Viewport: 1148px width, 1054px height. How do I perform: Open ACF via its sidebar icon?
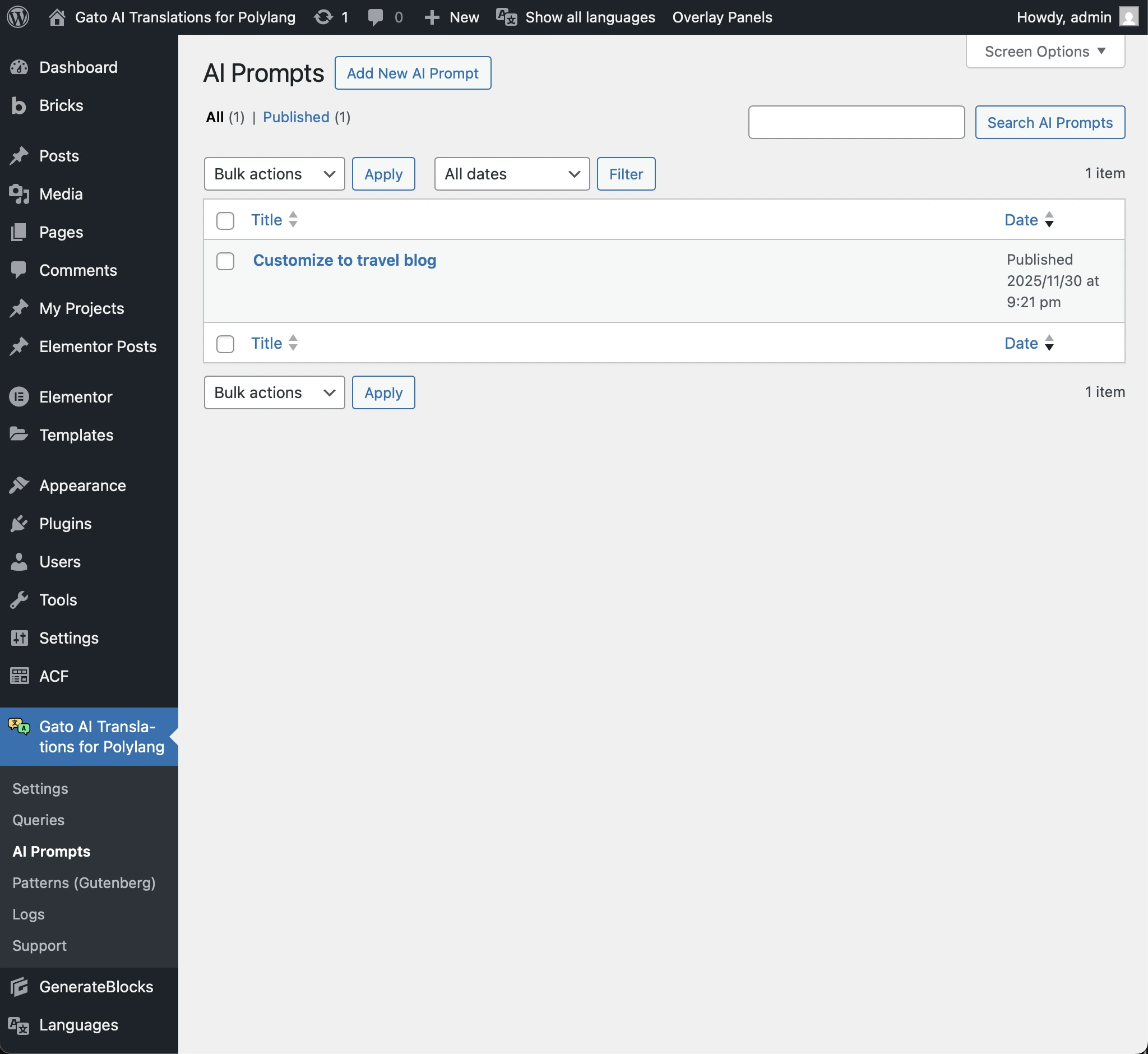(x=19, y=676)
